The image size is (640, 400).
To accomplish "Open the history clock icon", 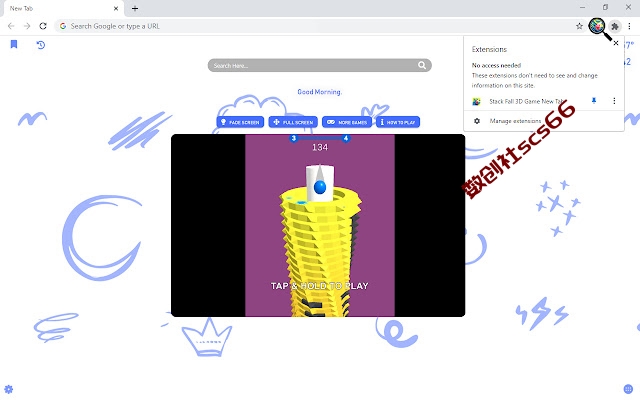I will click(x=40, y=44).
